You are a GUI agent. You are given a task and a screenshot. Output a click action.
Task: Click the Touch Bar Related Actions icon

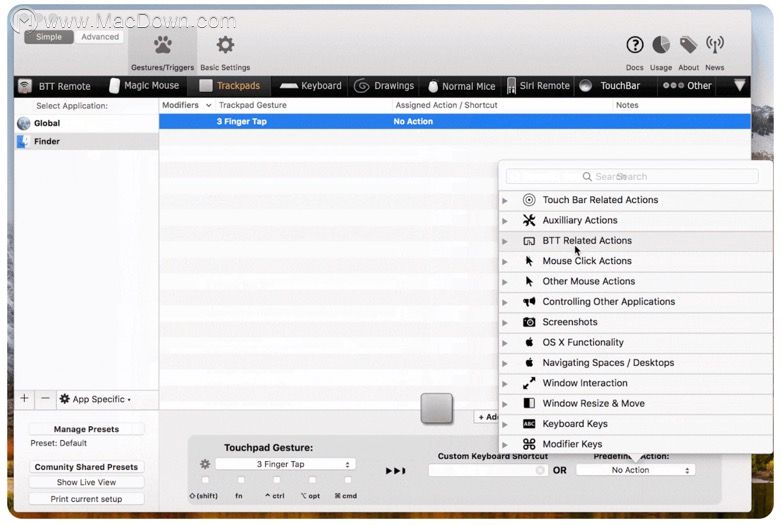click(x=529, y=200)
